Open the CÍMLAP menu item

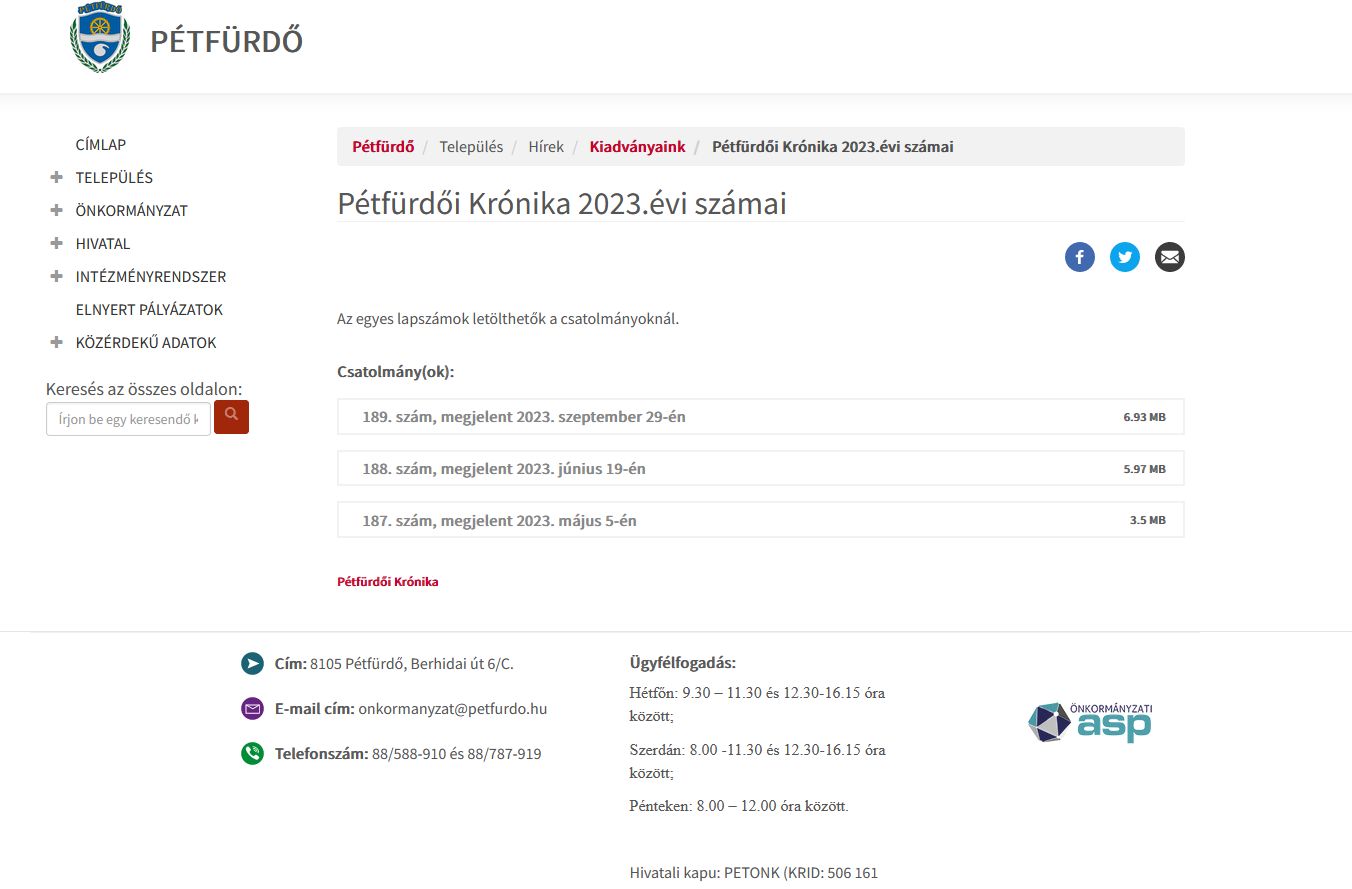point(101,145)
